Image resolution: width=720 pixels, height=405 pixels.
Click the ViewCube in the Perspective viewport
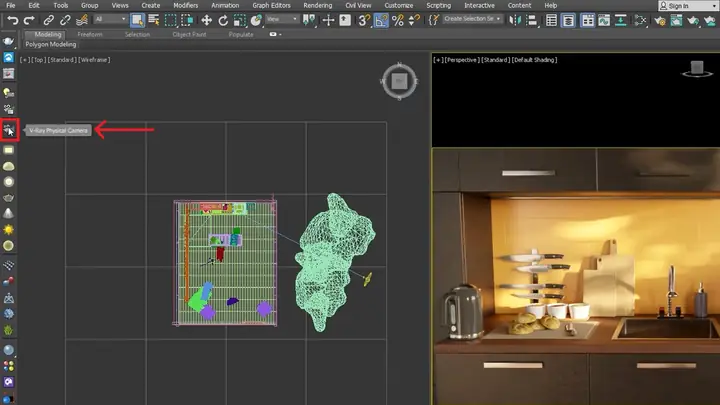[x=697, y=68]
